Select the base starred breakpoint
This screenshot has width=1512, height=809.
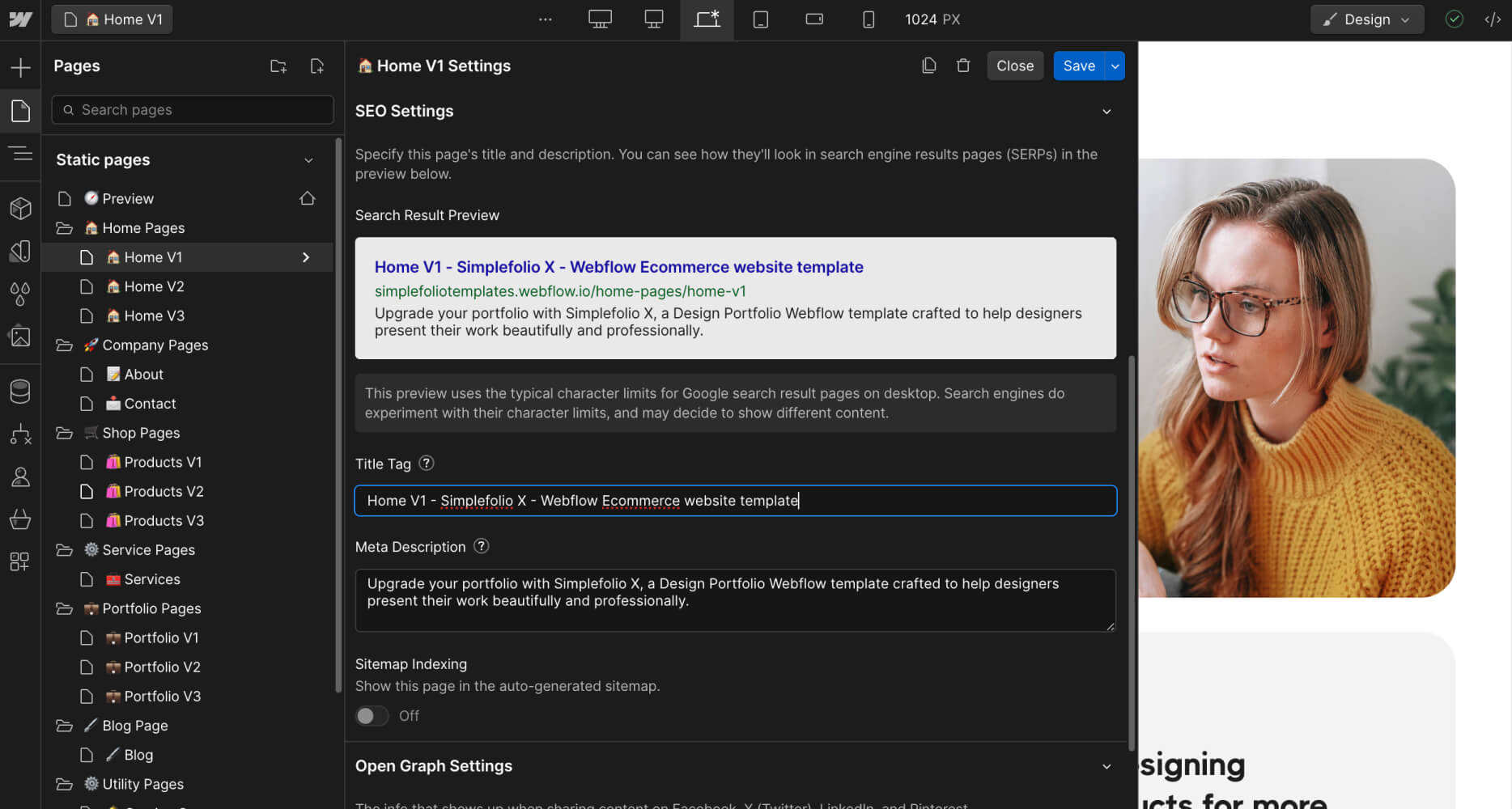707,19
